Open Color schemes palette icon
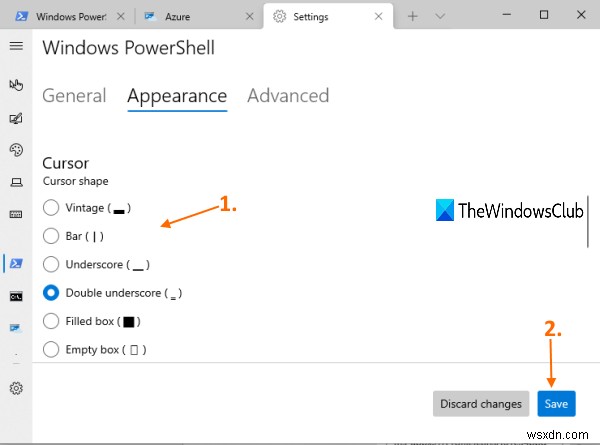The width and height of the screenshot is (600, 445). pyautogui.click(x=16, y=150)
